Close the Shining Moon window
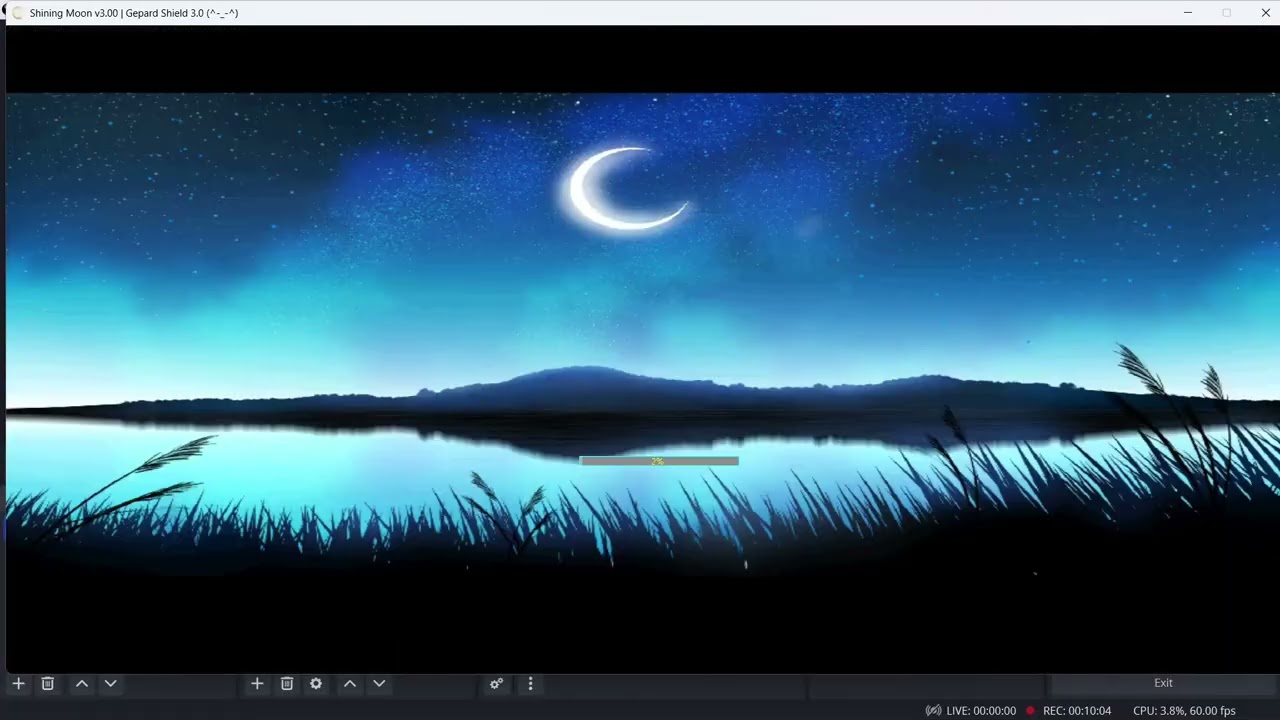 click(1266, 13)
